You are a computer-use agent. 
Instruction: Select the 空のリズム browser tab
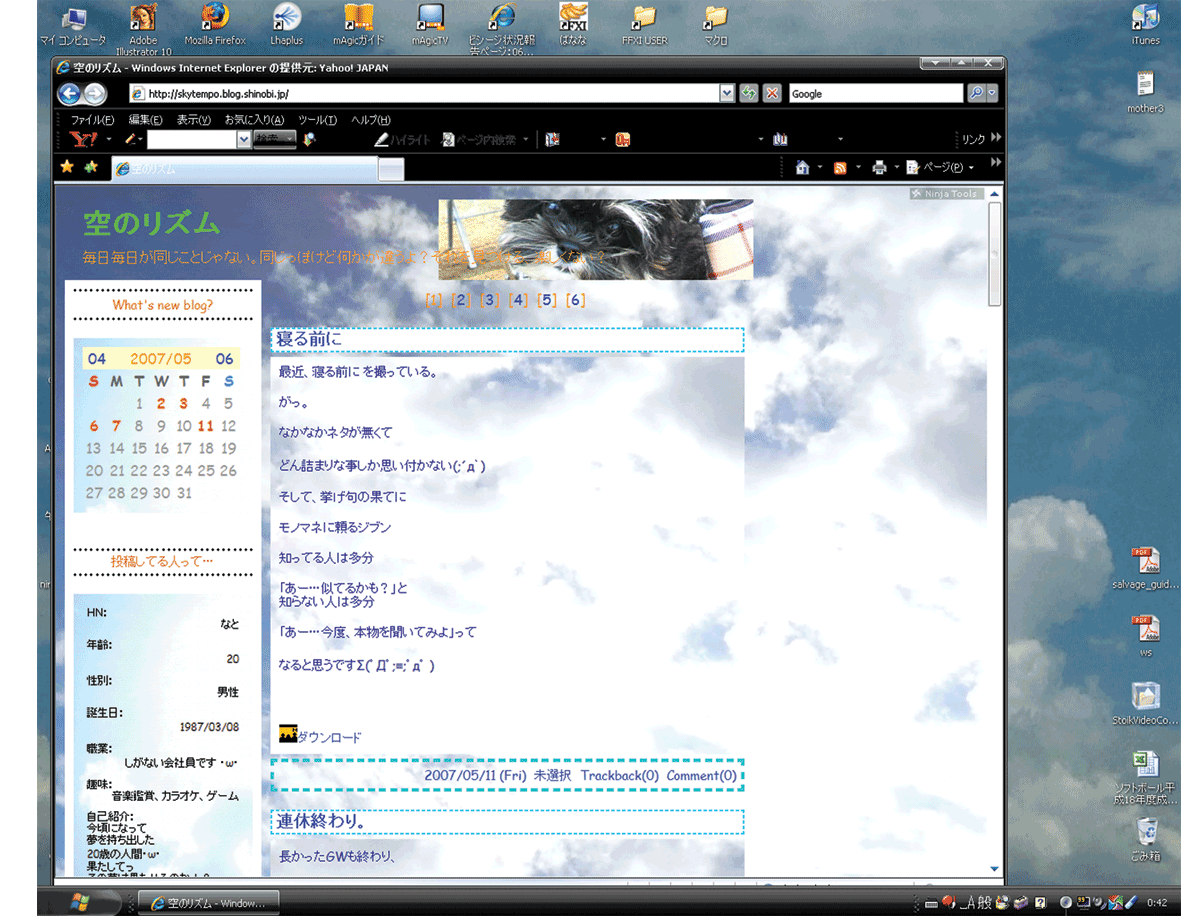pos(244,169)
